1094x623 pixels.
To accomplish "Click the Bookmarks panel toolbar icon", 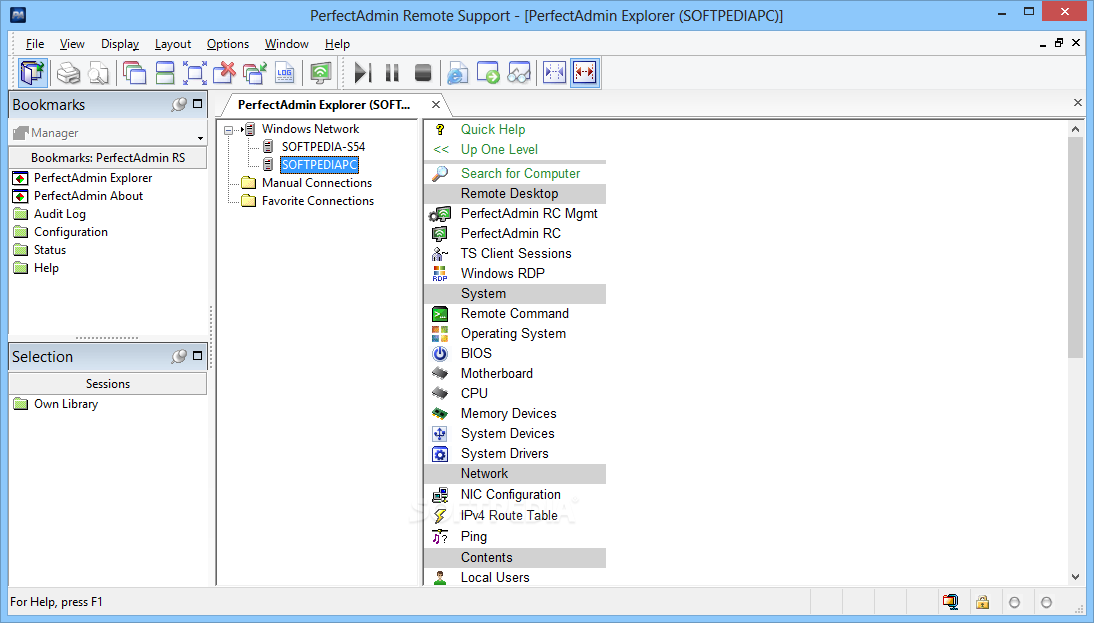I will point(33,73).
